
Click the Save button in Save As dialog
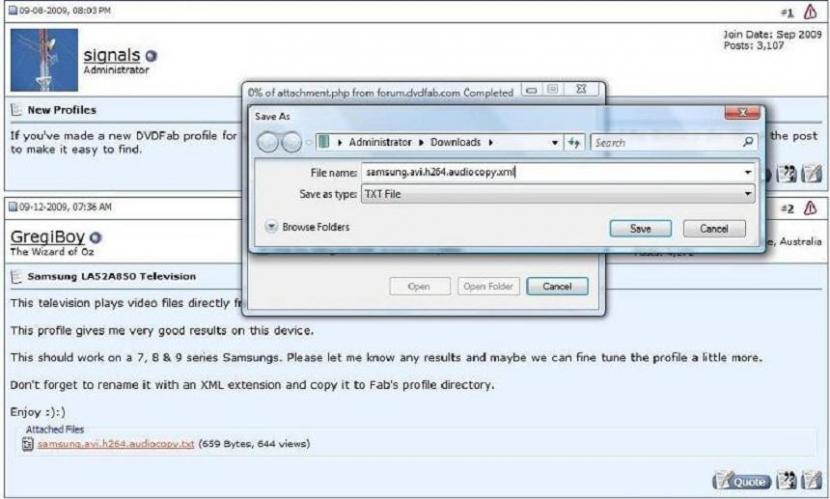click(x=640, y=229)
